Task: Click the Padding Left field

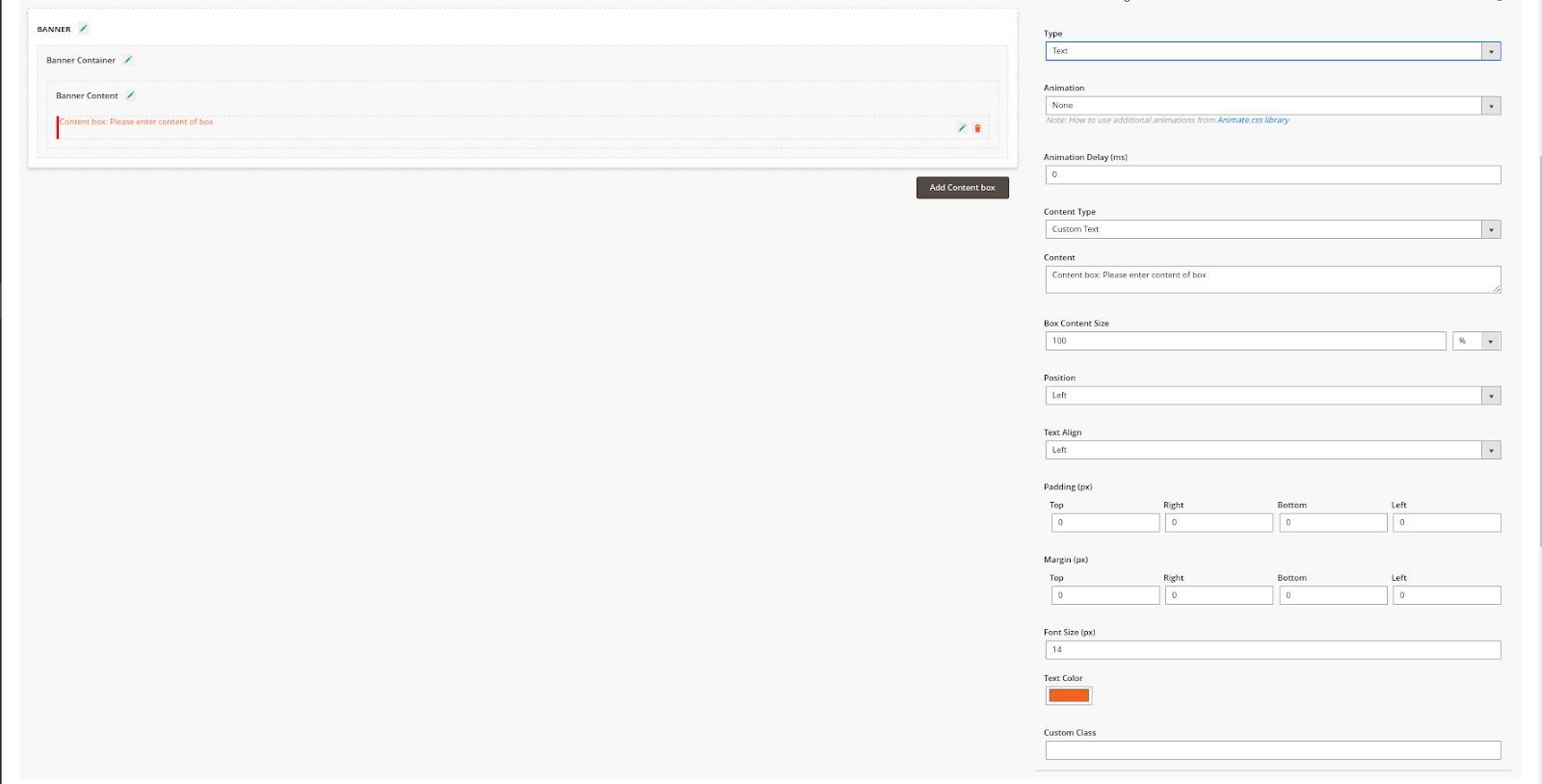Action: [x=1447, y=522]
